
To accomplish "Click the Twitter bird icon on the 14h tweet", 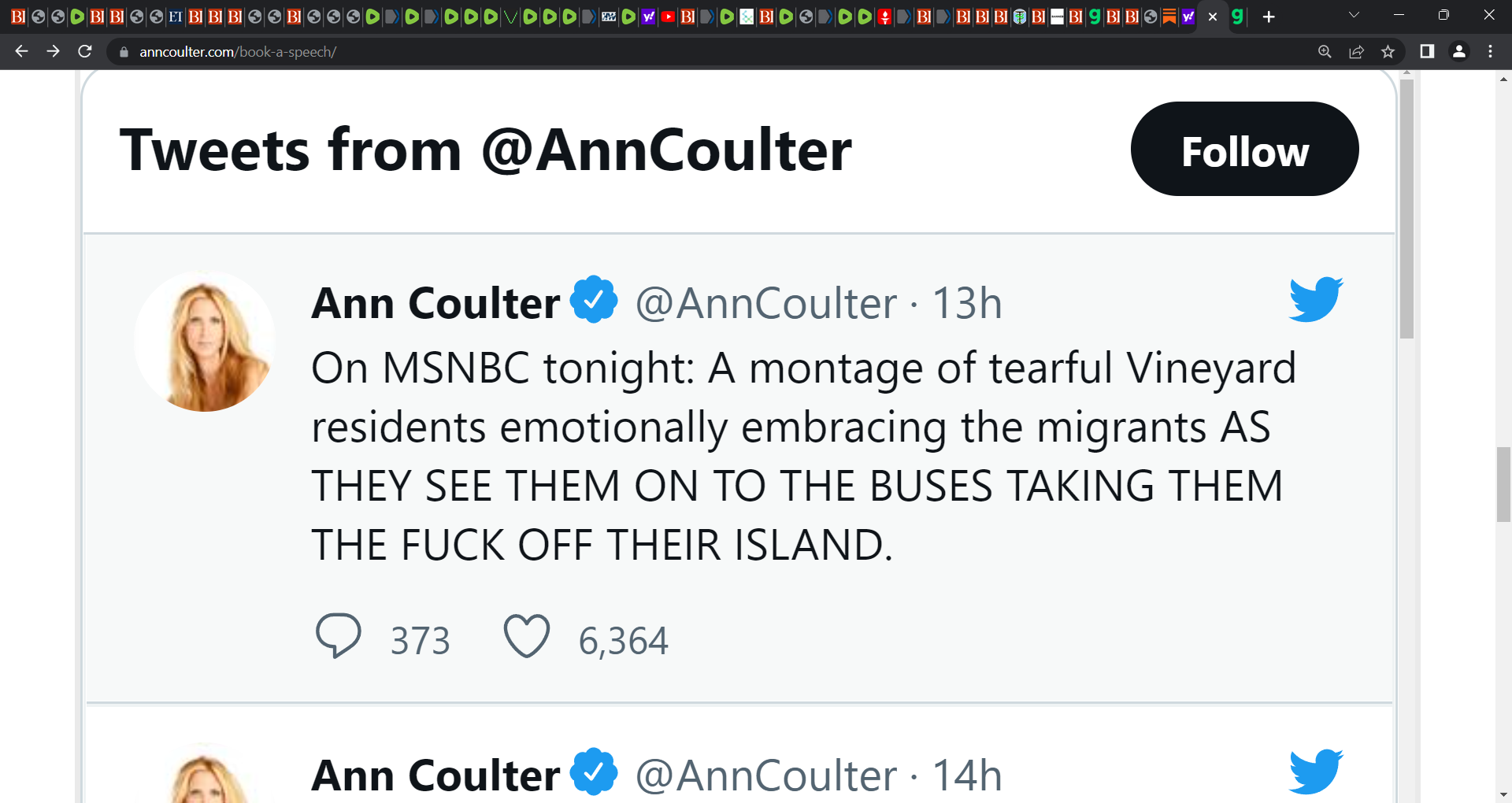I will [1316, 772].
